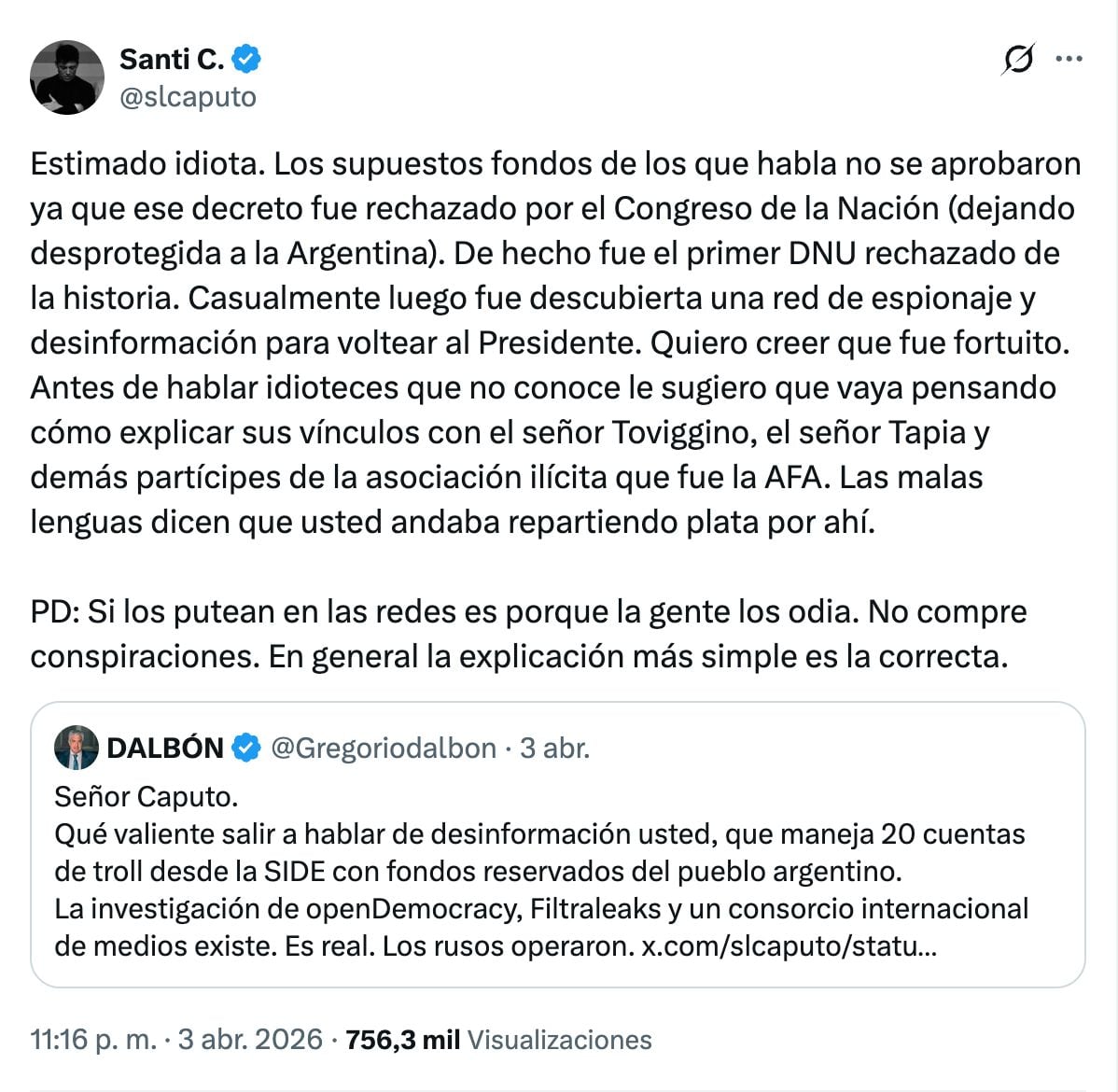Click Santi C.'s blue verified badge
The height and width of the screenshot is (1092, 1118).
point(245,59)
